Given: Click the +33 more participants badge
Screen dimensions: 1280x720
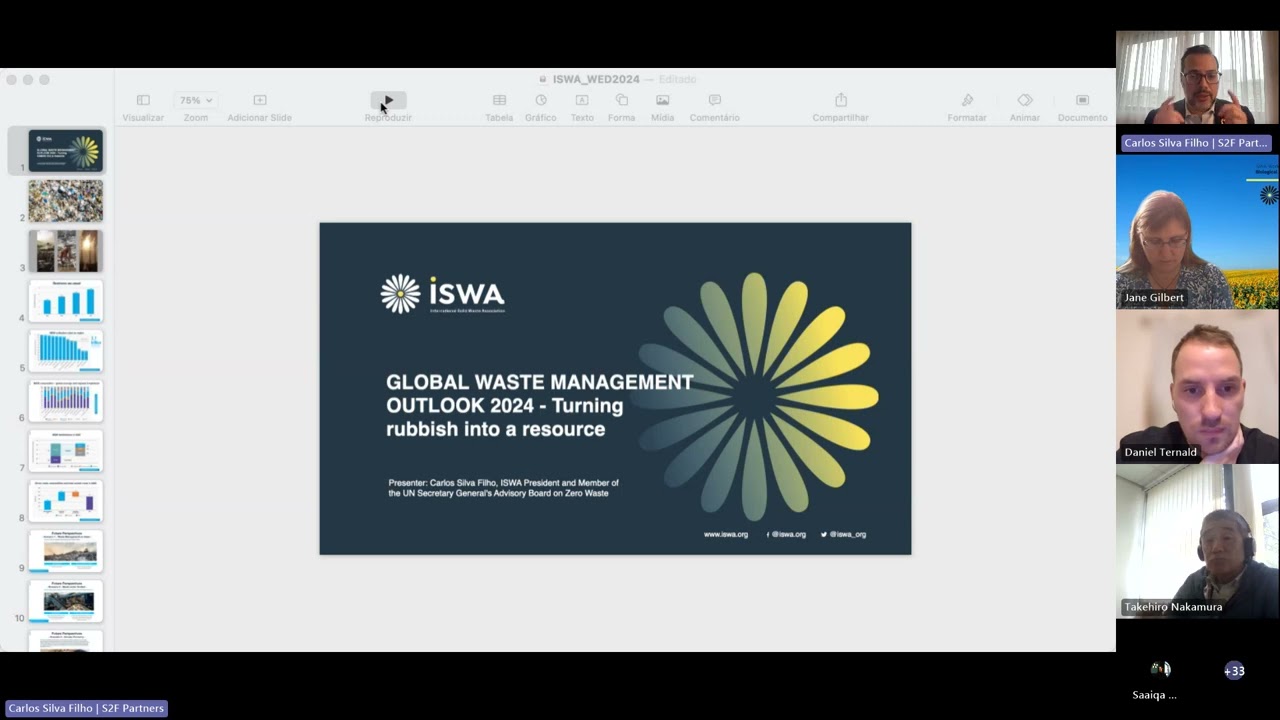Looking at the screenshot, I should tap(1234, 671).
